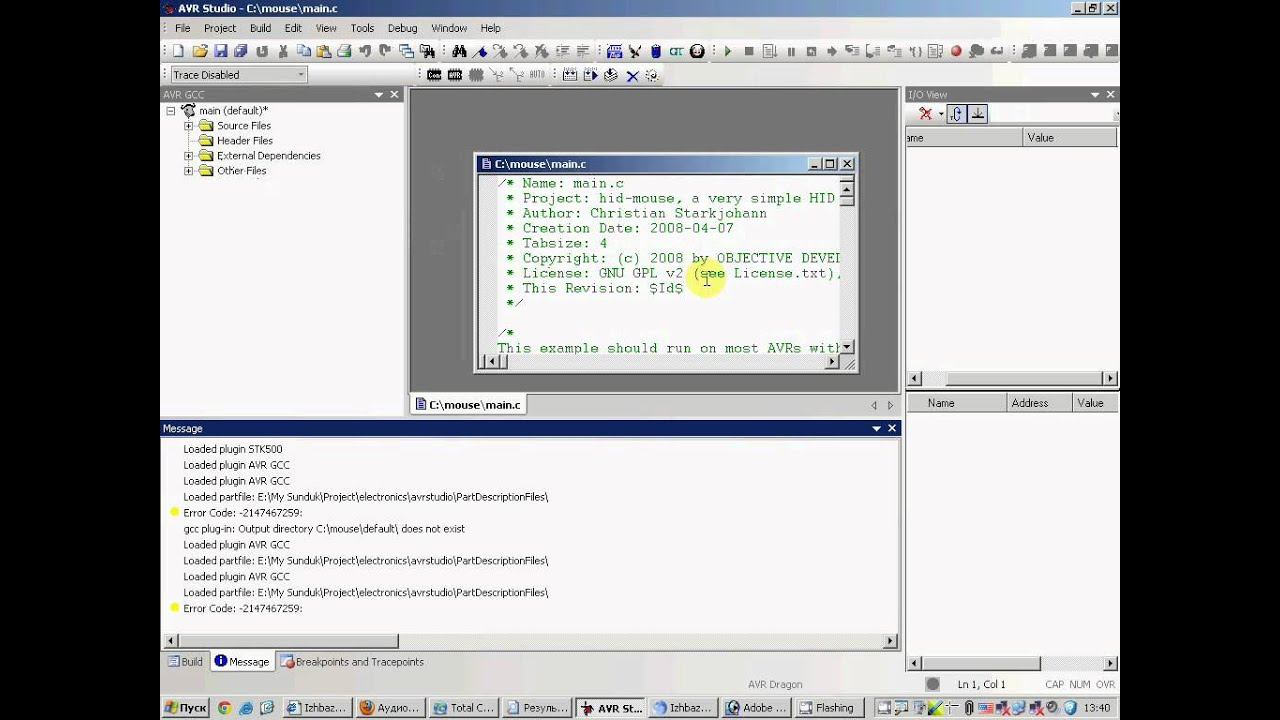
Task: Click the Copy icon in the toolbar
Action: [303, 51]
